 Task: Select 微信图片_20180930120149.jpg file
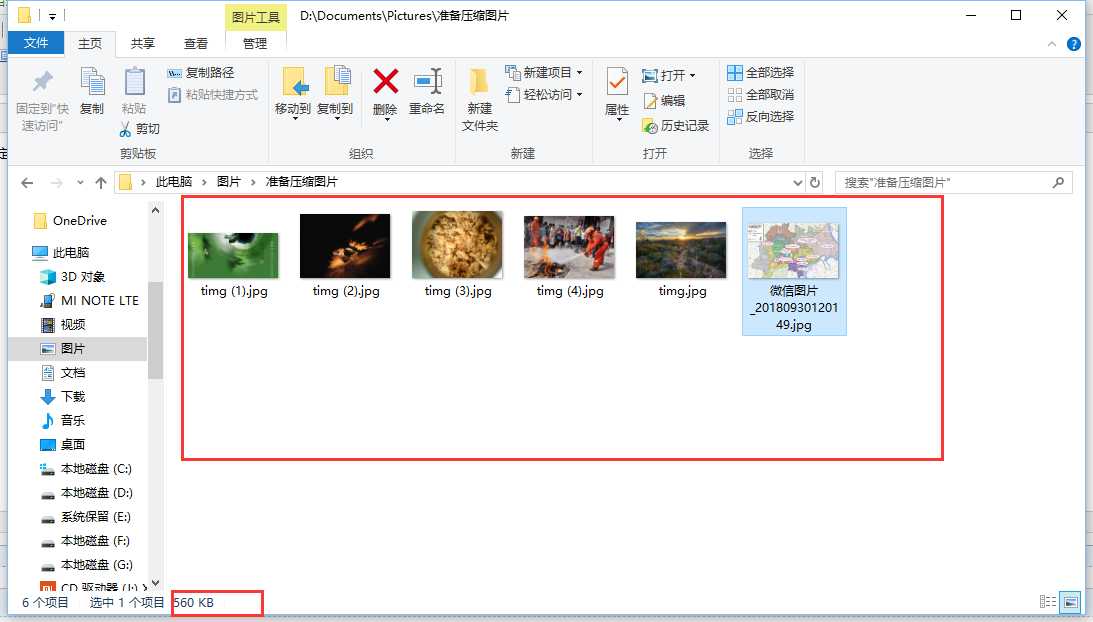coord(794,271)
